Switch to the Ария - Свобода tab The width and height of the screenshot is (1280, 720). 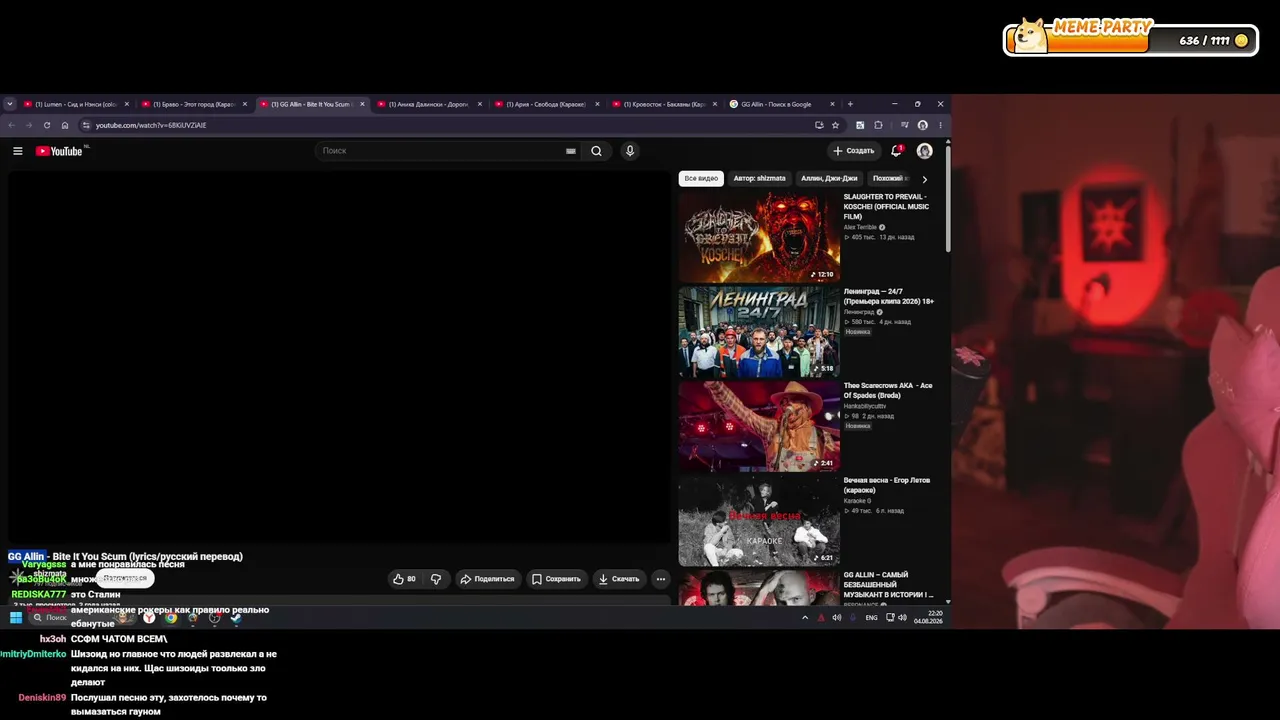pos(548,104)
